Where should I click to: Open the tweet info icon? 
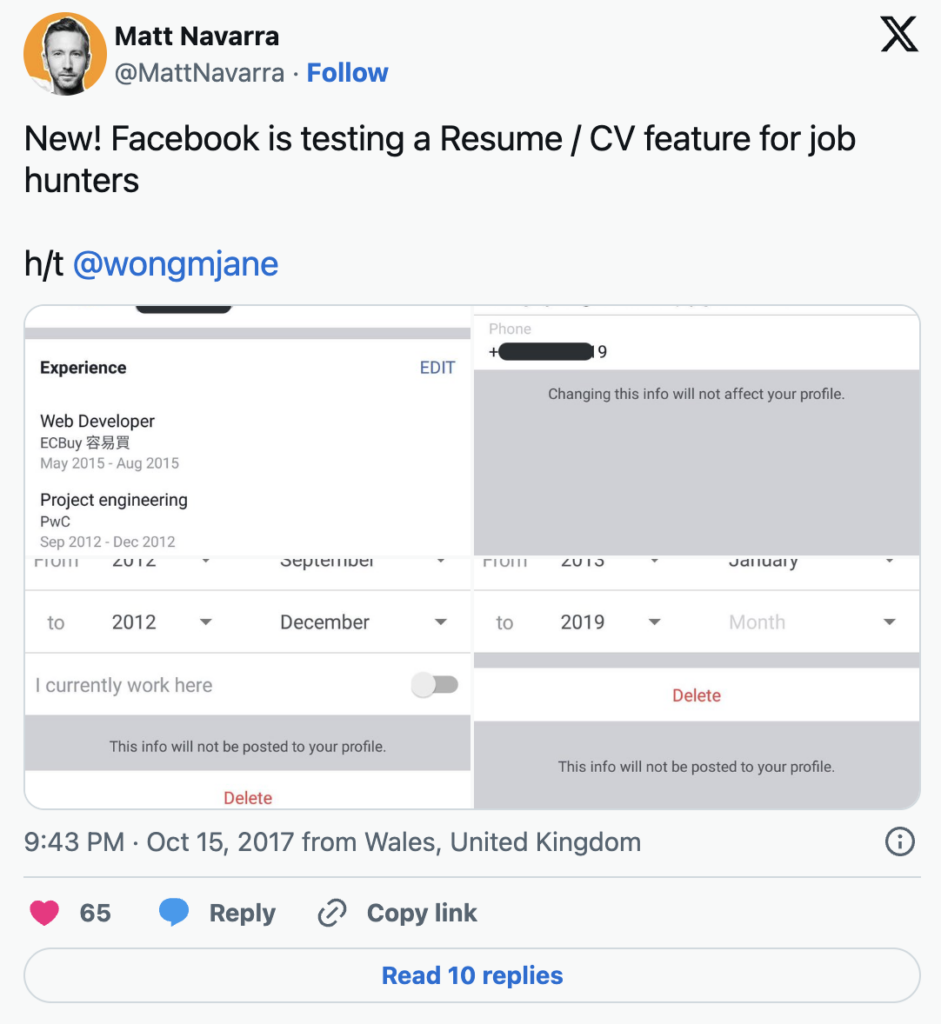(x=900, y=842)
